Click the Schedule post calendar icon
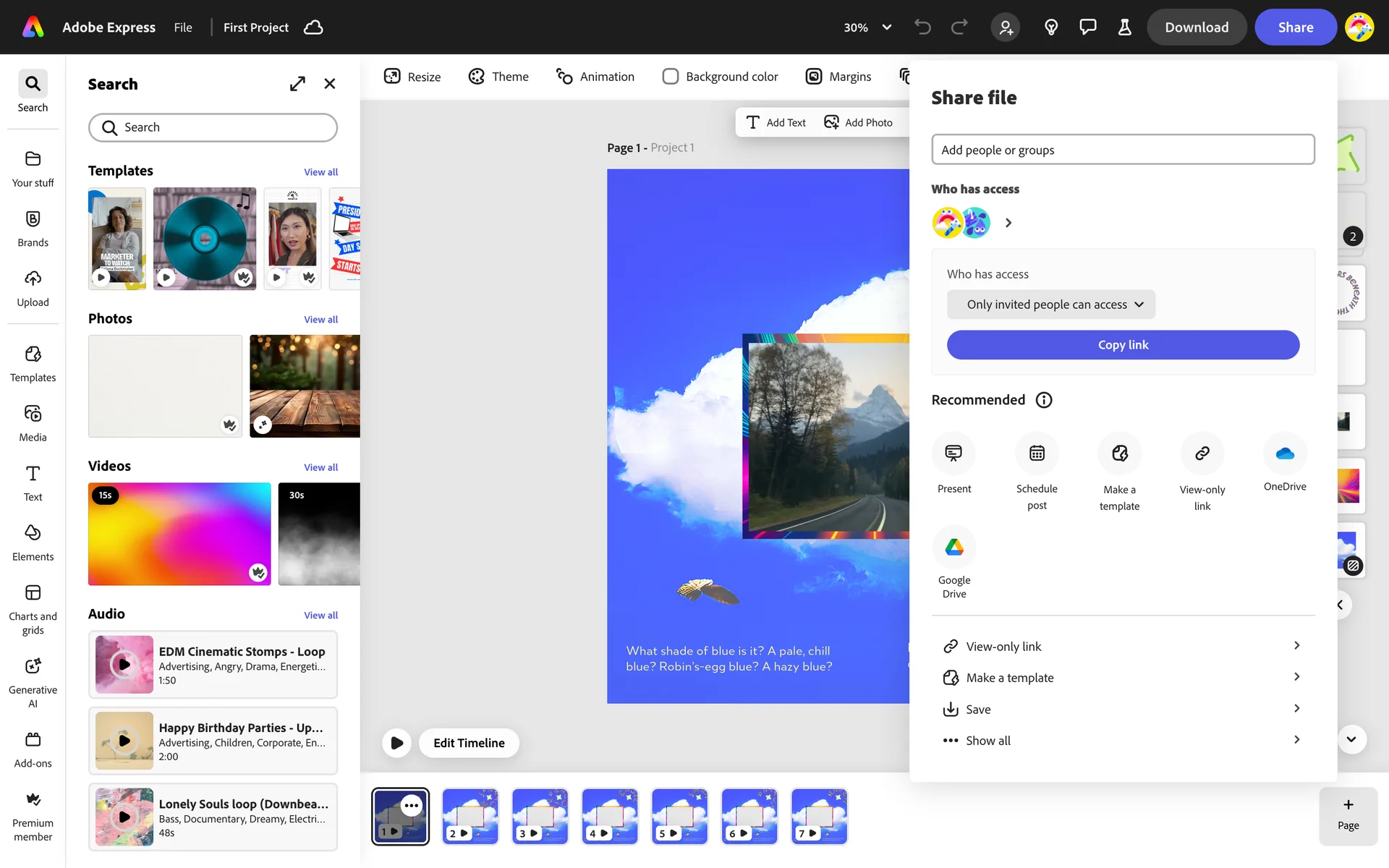Screen dimensions: 1389x868 pos(1037,454)
